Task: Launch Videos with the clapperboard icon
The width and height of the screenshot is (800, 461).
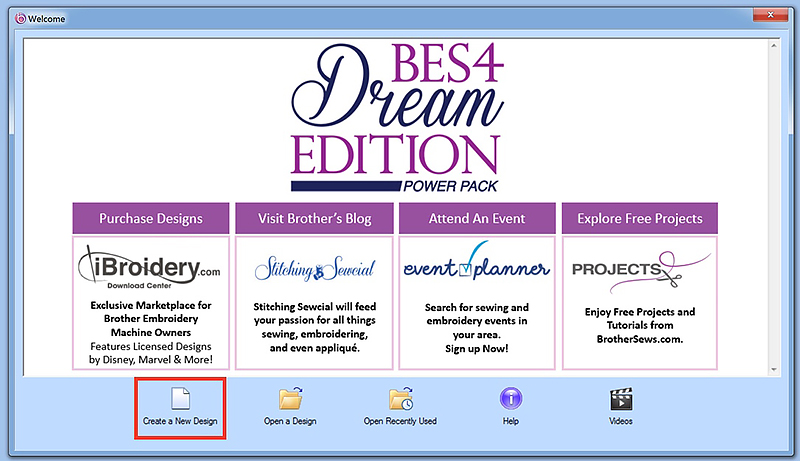Action: click(620, 399)
